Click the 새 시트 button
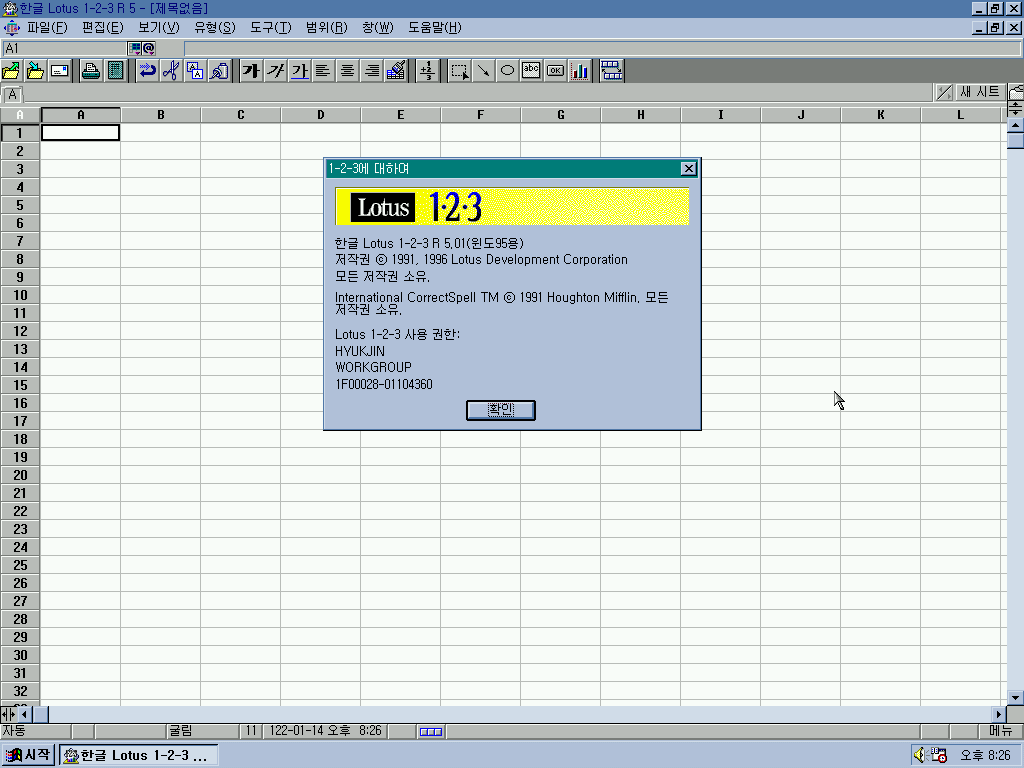Image resolution: width=1024 pixels, height=768 pixels. pyautogui.click(x=979, y=93)
